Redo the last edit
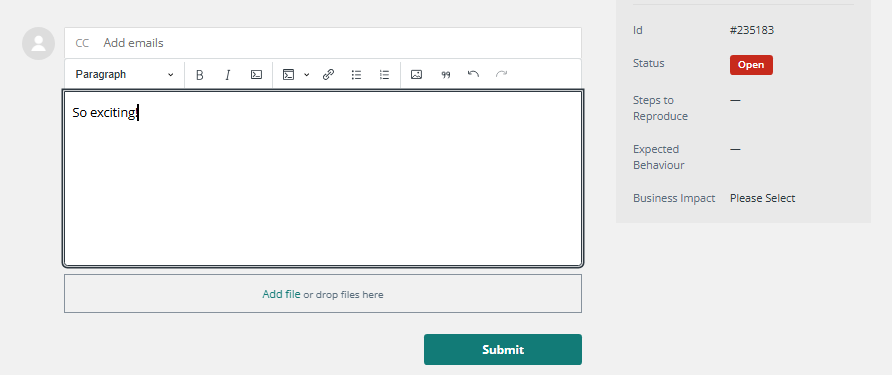Screen dimensions: 892x375 [x=501, y=75]
